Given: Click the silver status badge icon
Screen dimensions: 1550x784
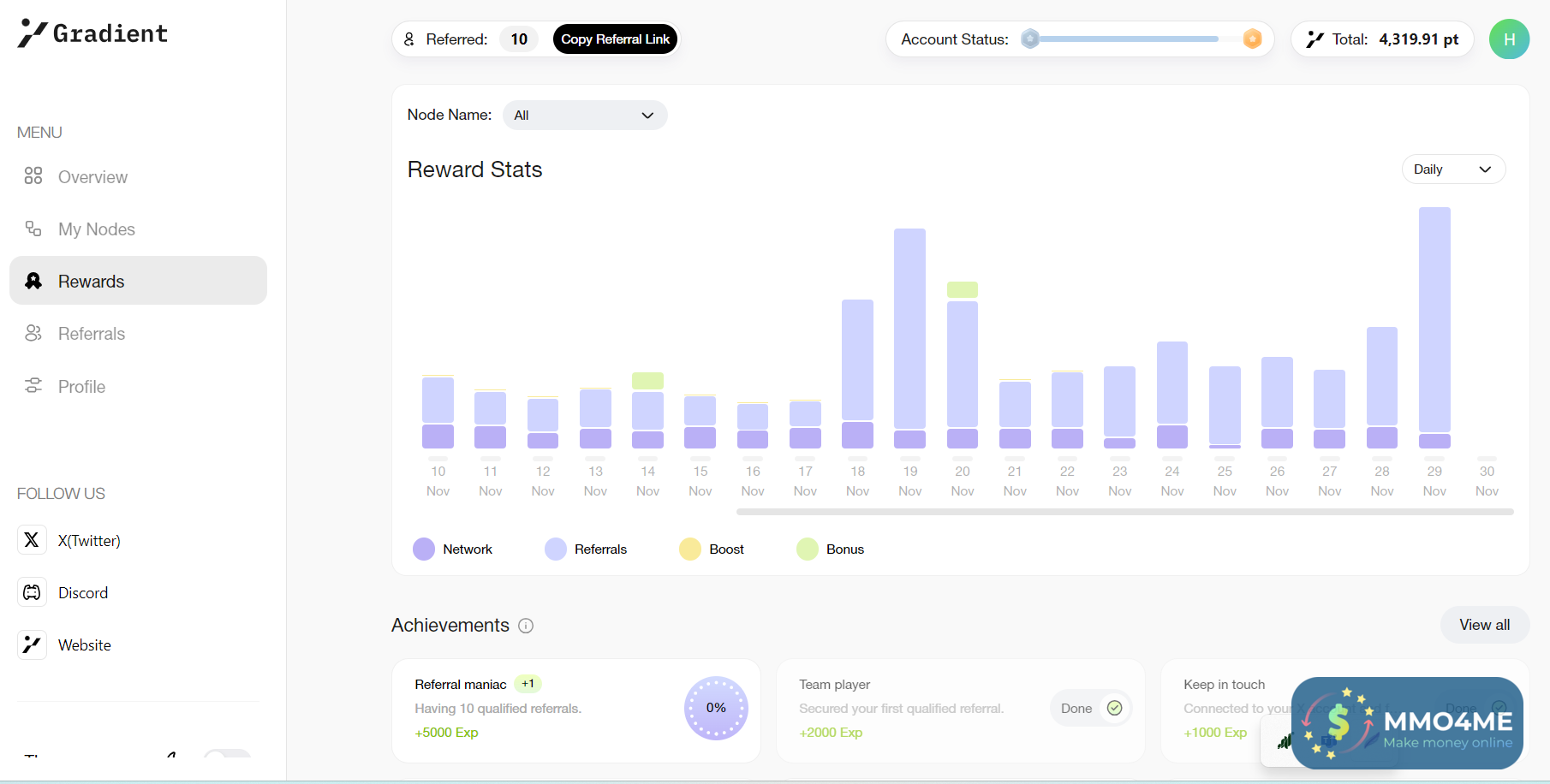Looking at the screenshot, I should [x=1030, y=39].
